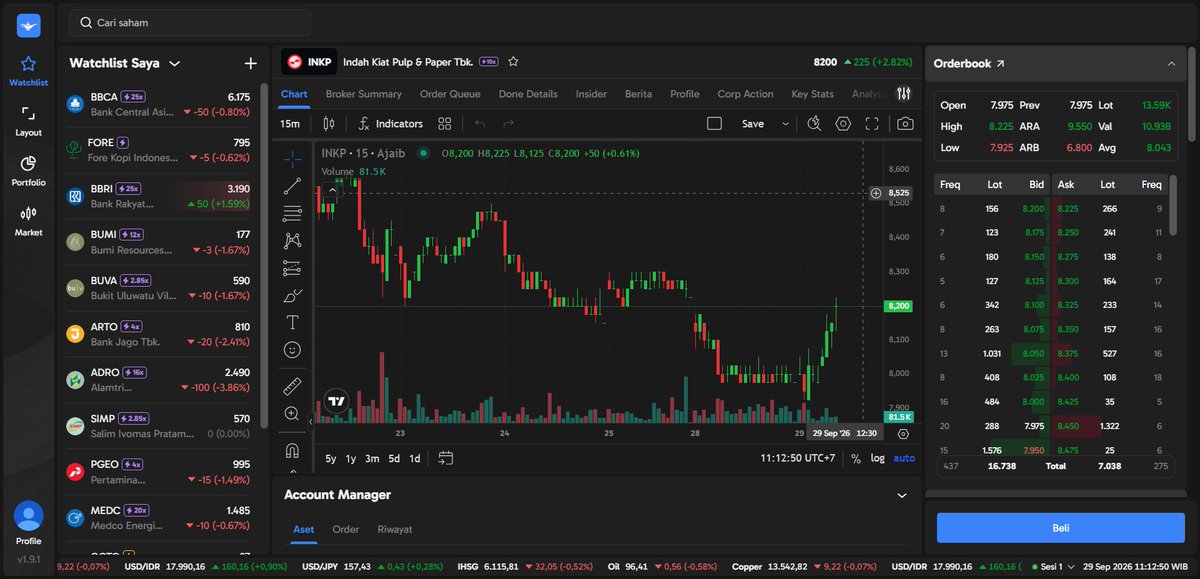The image size is (1200, 579).
Task: Select the emoji icons tool
Action: [x=292, y=350]
